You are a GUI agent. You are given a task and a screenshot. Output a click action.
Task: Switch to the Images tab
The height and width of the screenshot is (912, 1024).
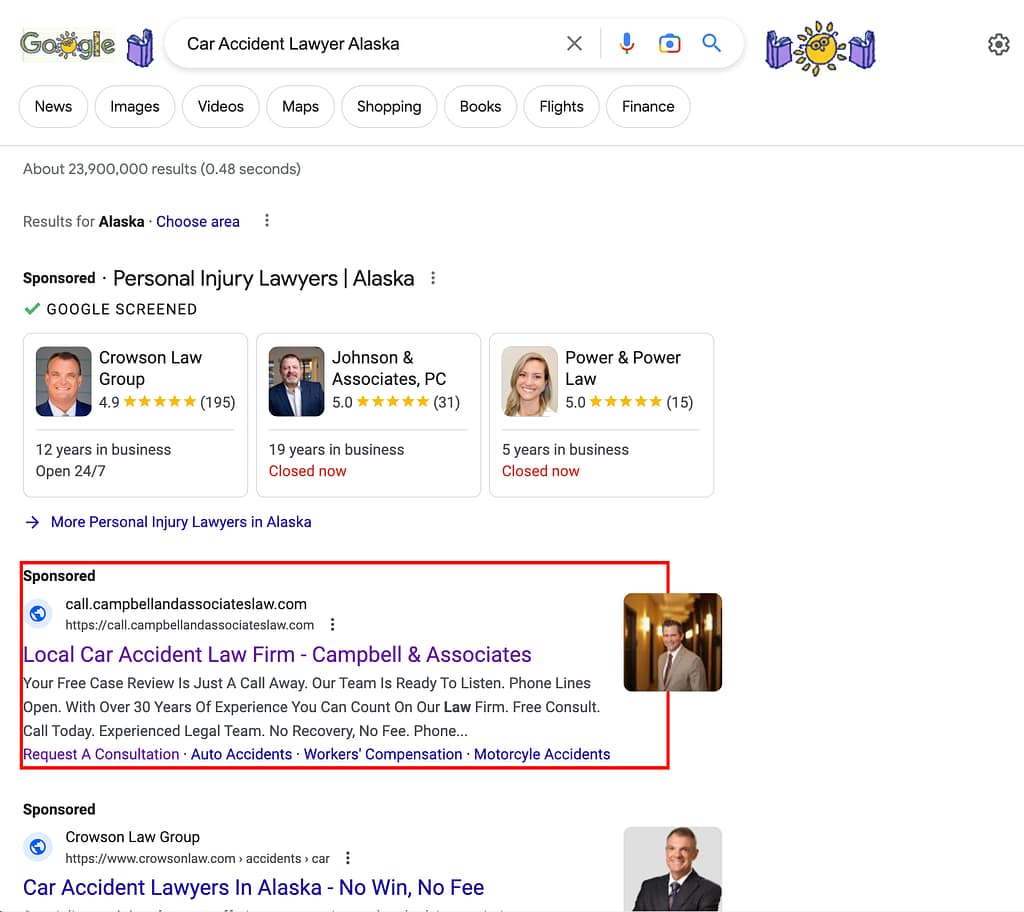tap(135, 106)
